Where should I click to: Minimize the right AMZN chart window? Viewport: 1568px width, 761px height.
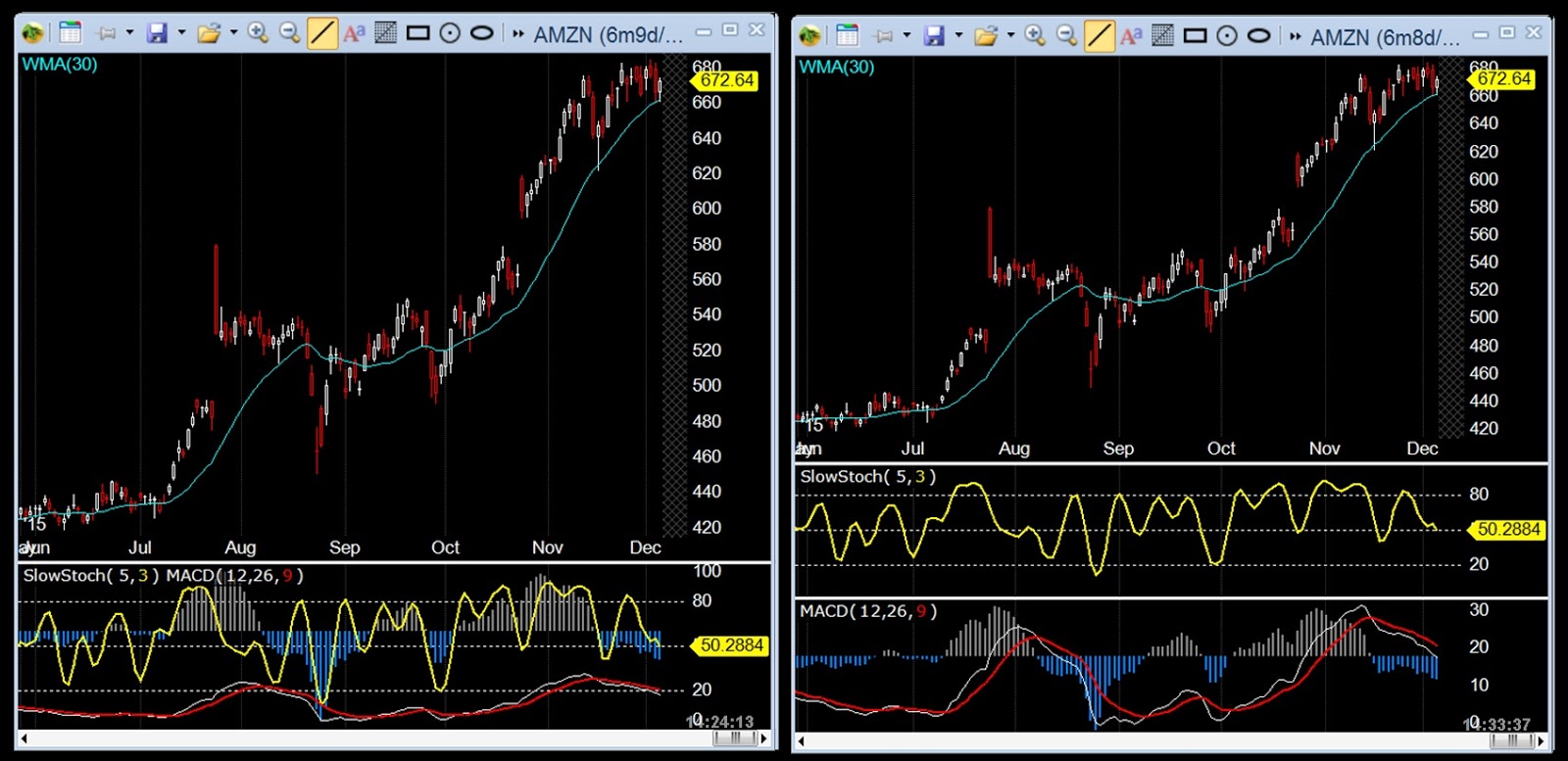(1481, 34)
